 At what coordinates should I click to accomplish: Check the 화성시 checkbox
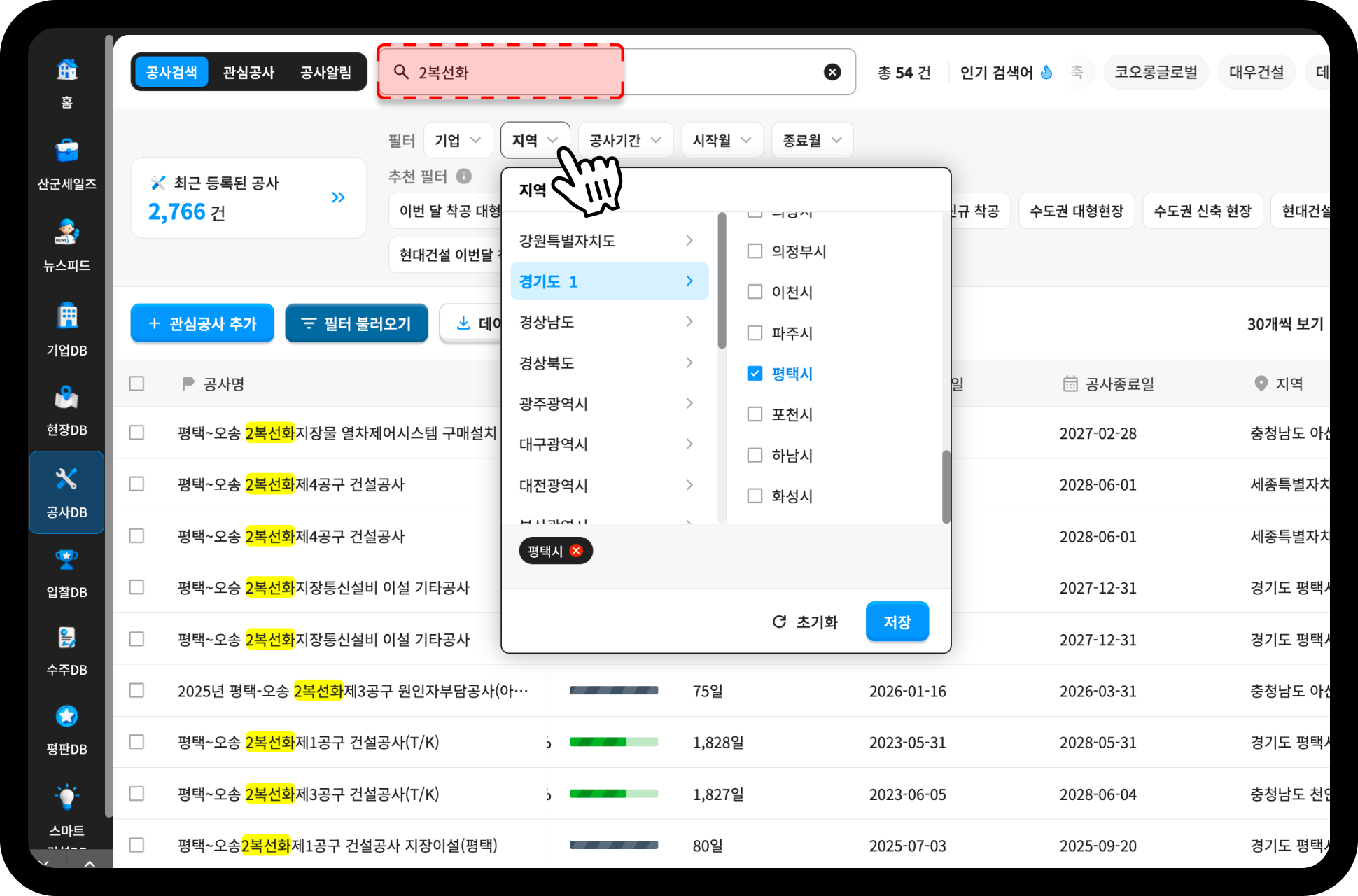click(x=755, y=496)
